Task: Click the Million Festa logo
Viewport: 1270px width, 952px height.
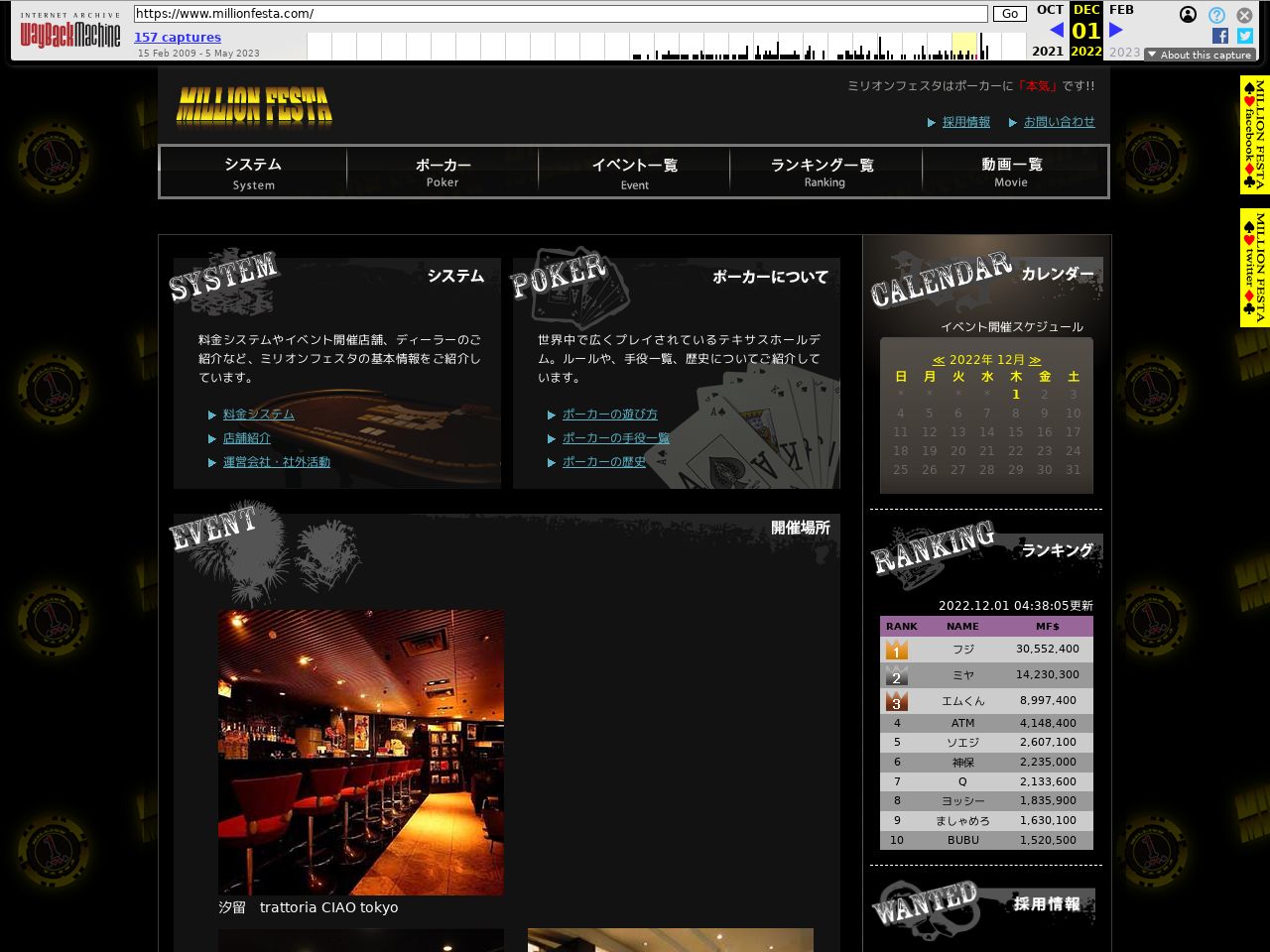Action: (x=254, y=105)
